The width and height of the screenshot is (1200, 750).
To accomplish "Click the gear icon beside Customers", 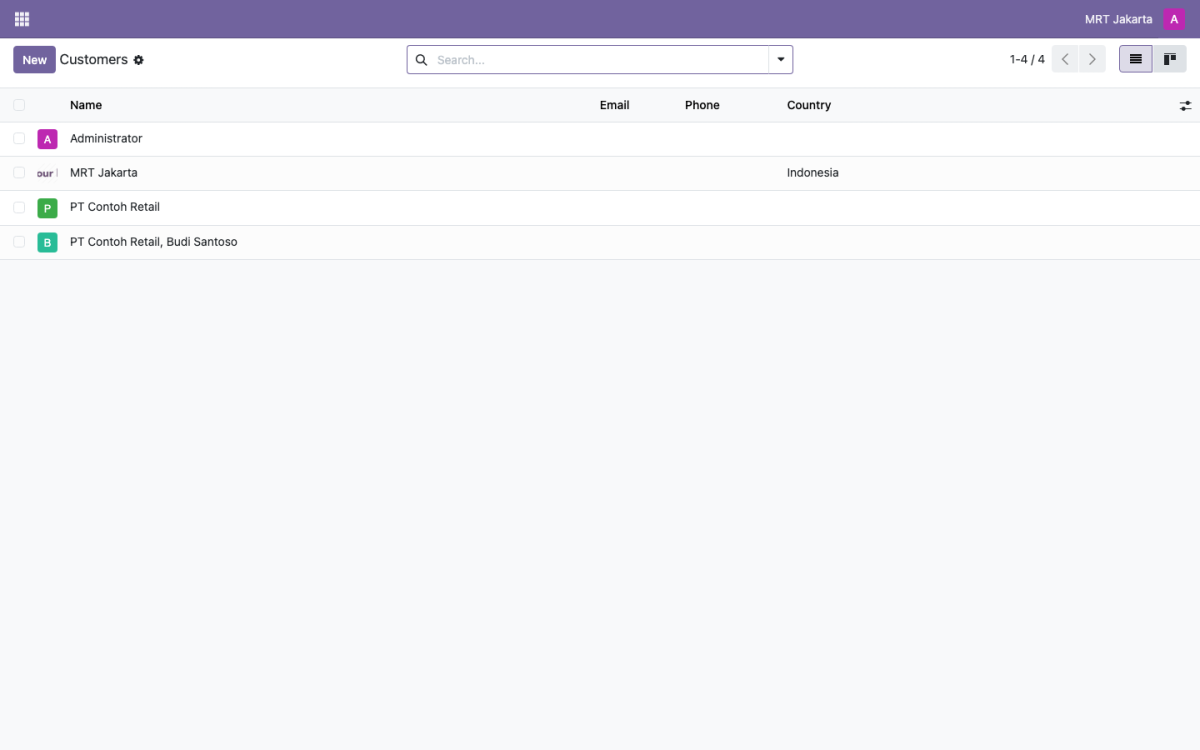I will 139,60.
